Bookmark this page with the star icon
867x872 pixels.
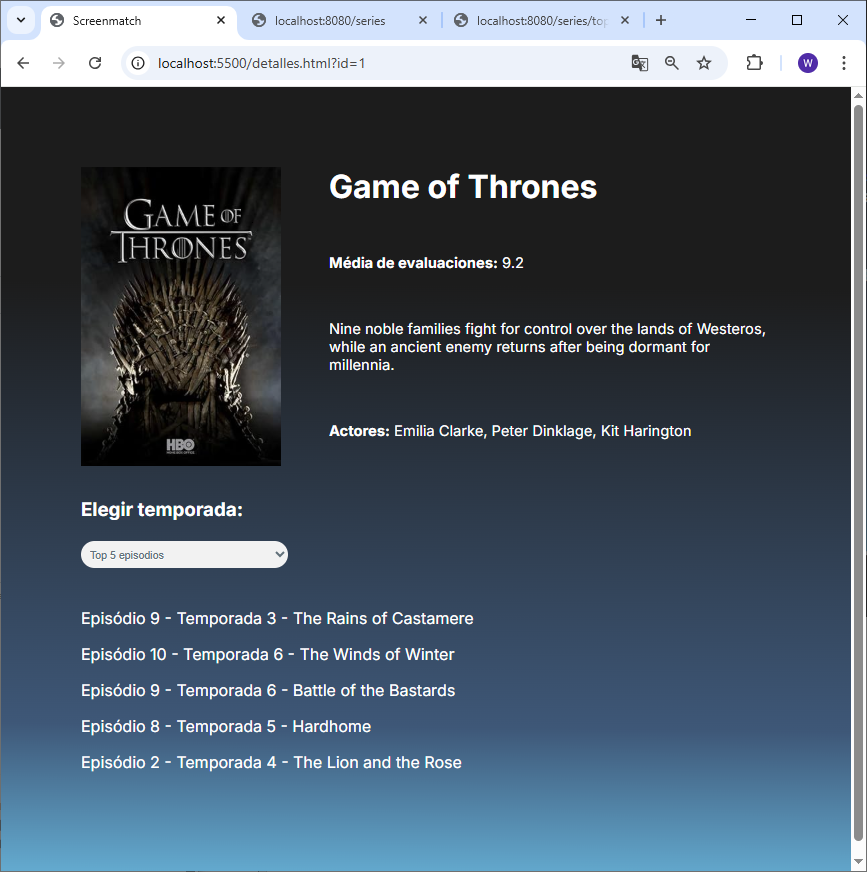point(704,63)
